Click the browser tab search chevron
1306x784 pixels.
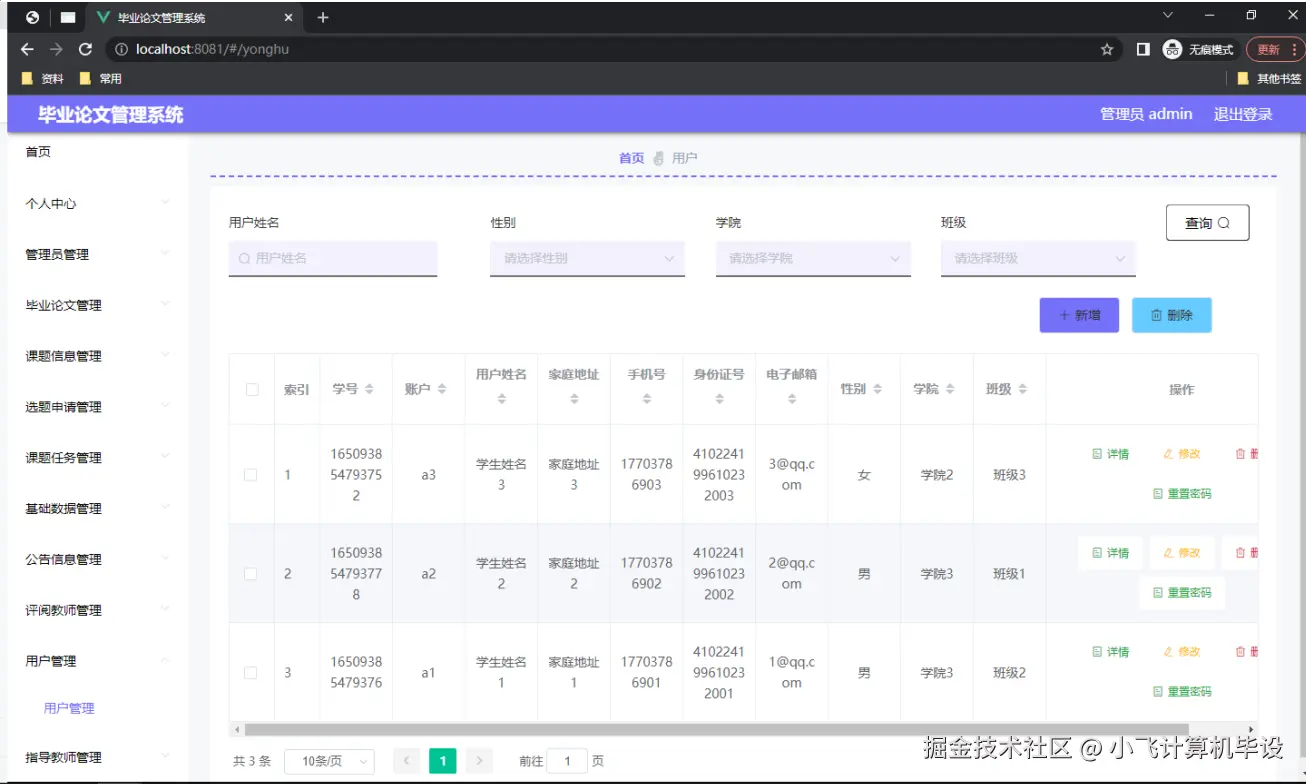pyautogui.click(x=1167, y=16)
